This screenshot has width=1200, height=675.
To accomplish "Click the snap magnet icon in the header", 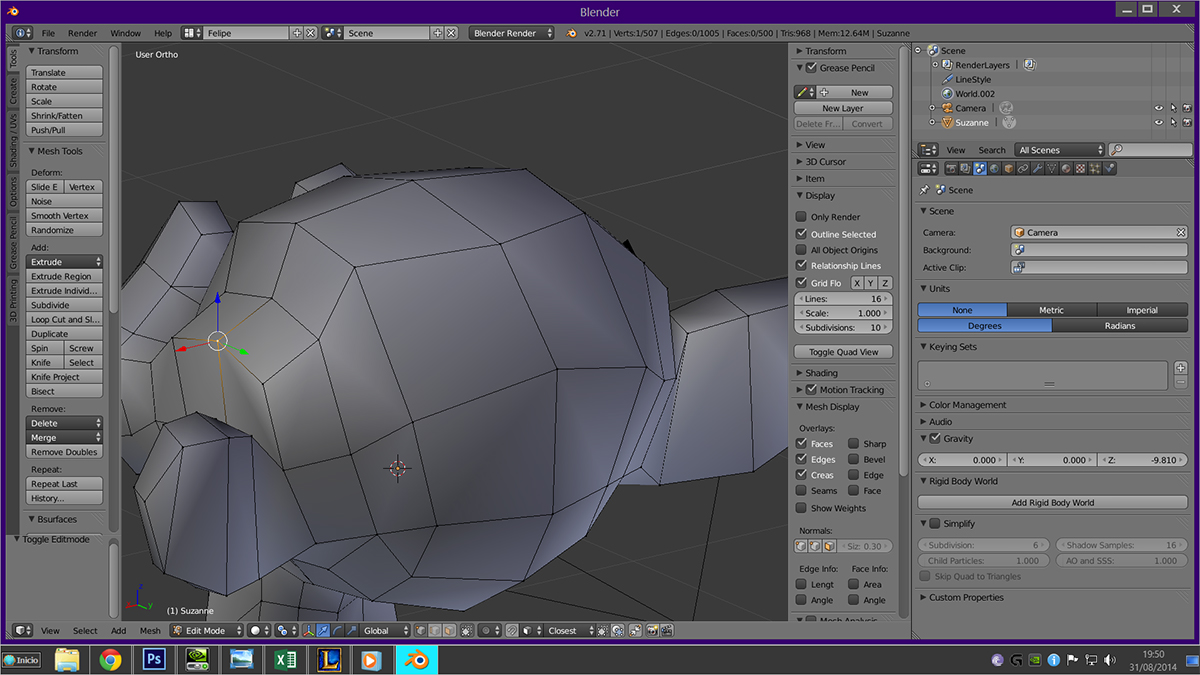I will pyautogui.click(x=511, y=631).
